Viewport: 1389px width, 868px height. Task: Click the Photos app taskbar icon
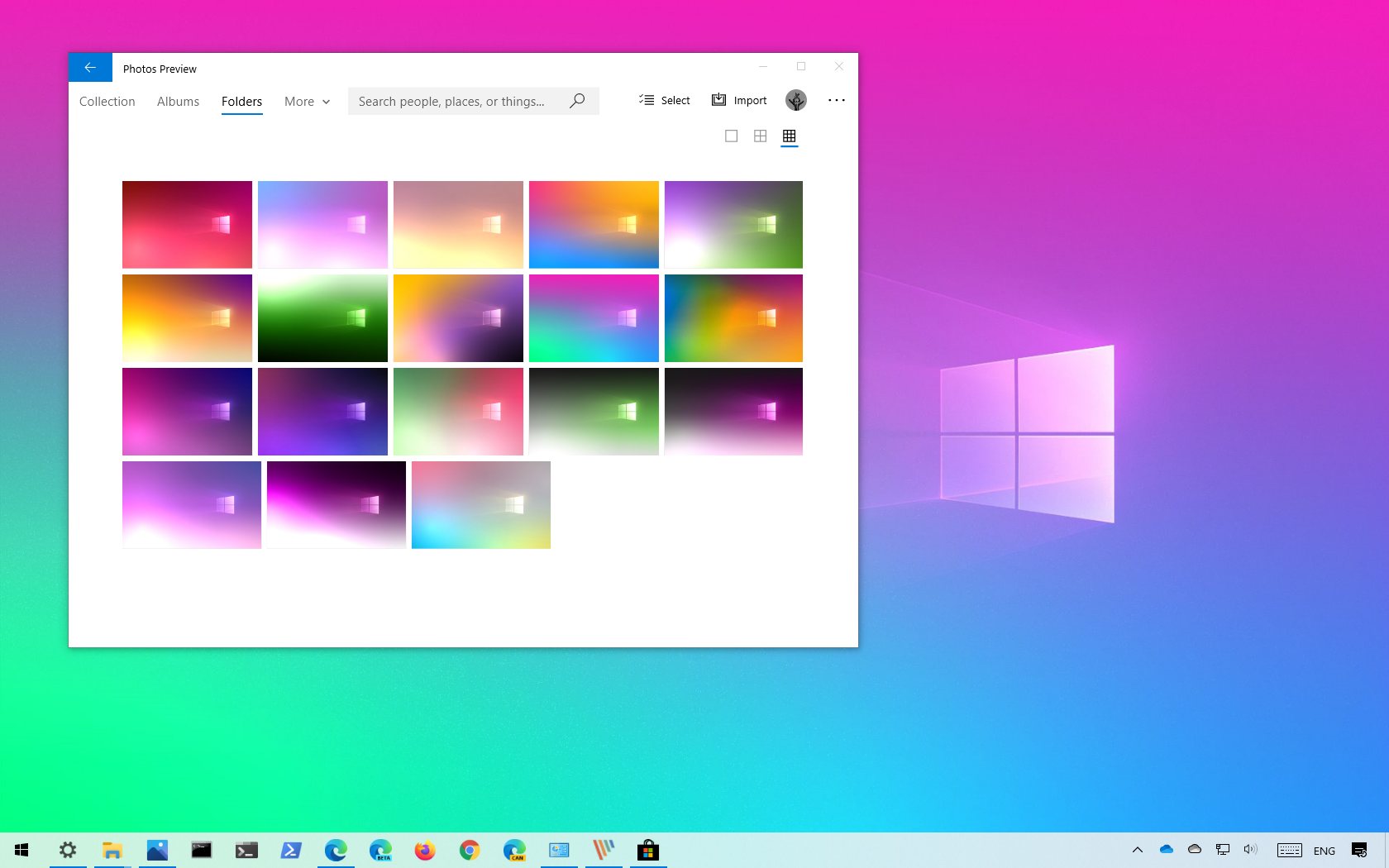click(x=157, y=850)
